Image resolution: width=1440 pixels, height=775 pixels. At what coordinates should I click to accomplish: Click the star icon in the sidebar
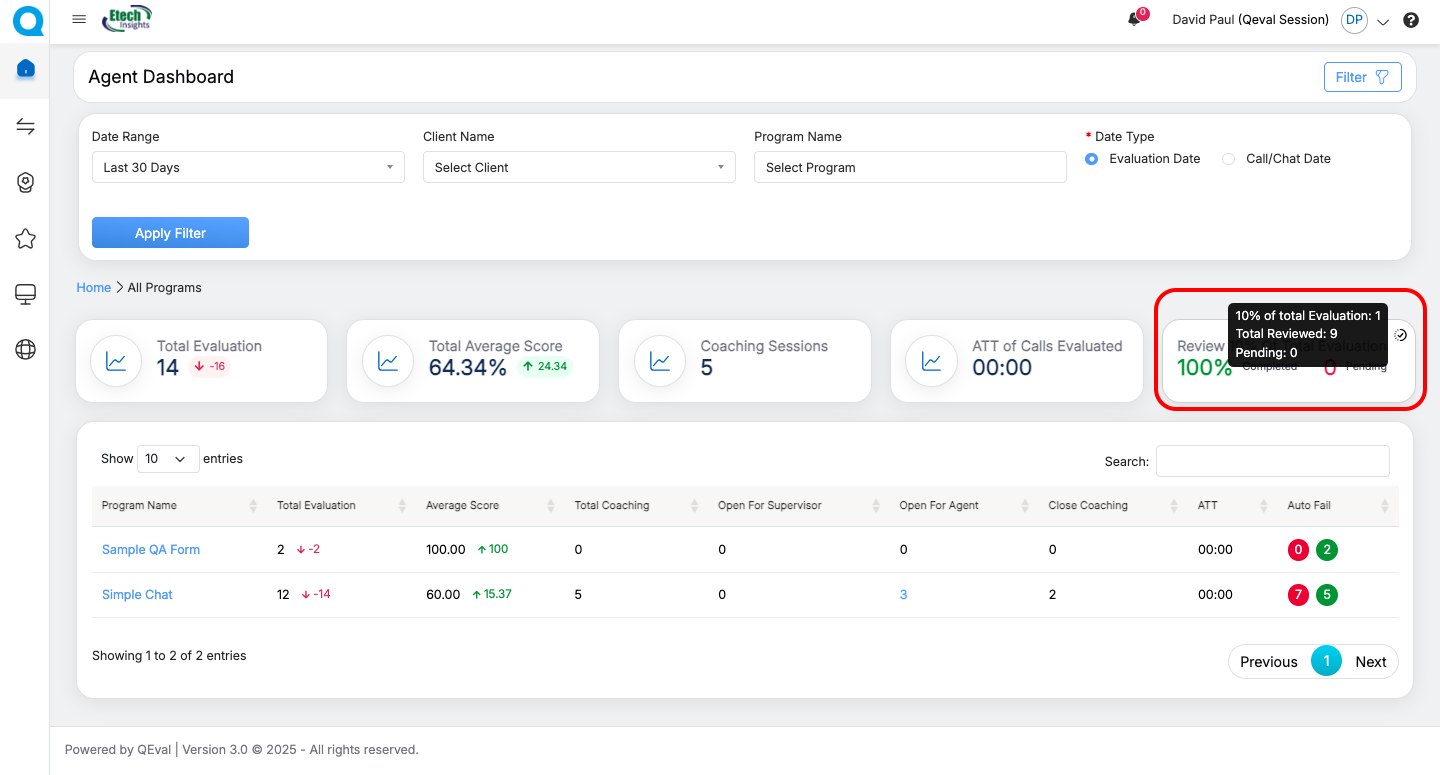tap(26, 239)
